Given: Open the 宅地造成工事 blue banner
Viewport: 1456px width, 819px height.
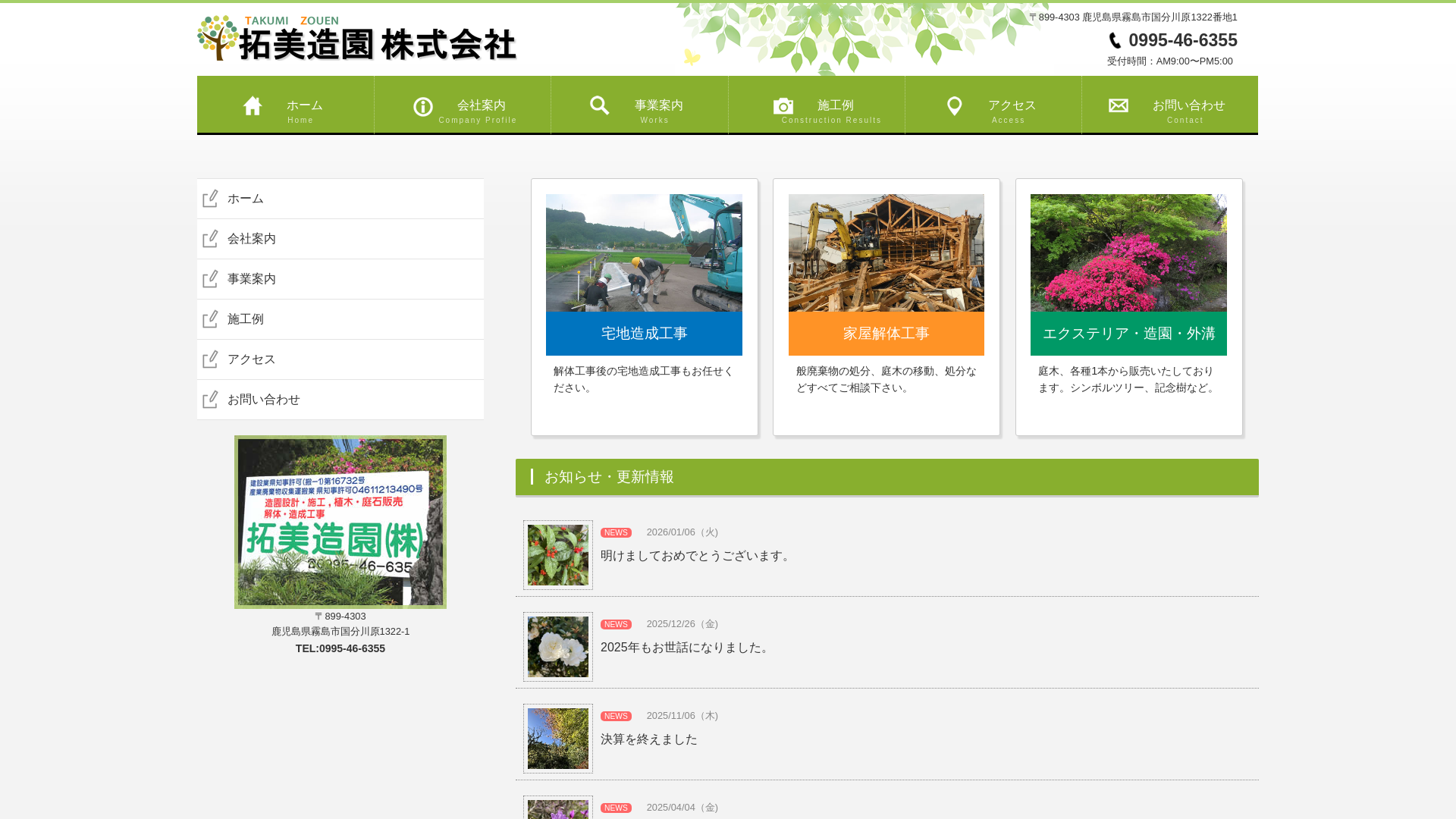Looking at the screenshot, I should [644, 334].
